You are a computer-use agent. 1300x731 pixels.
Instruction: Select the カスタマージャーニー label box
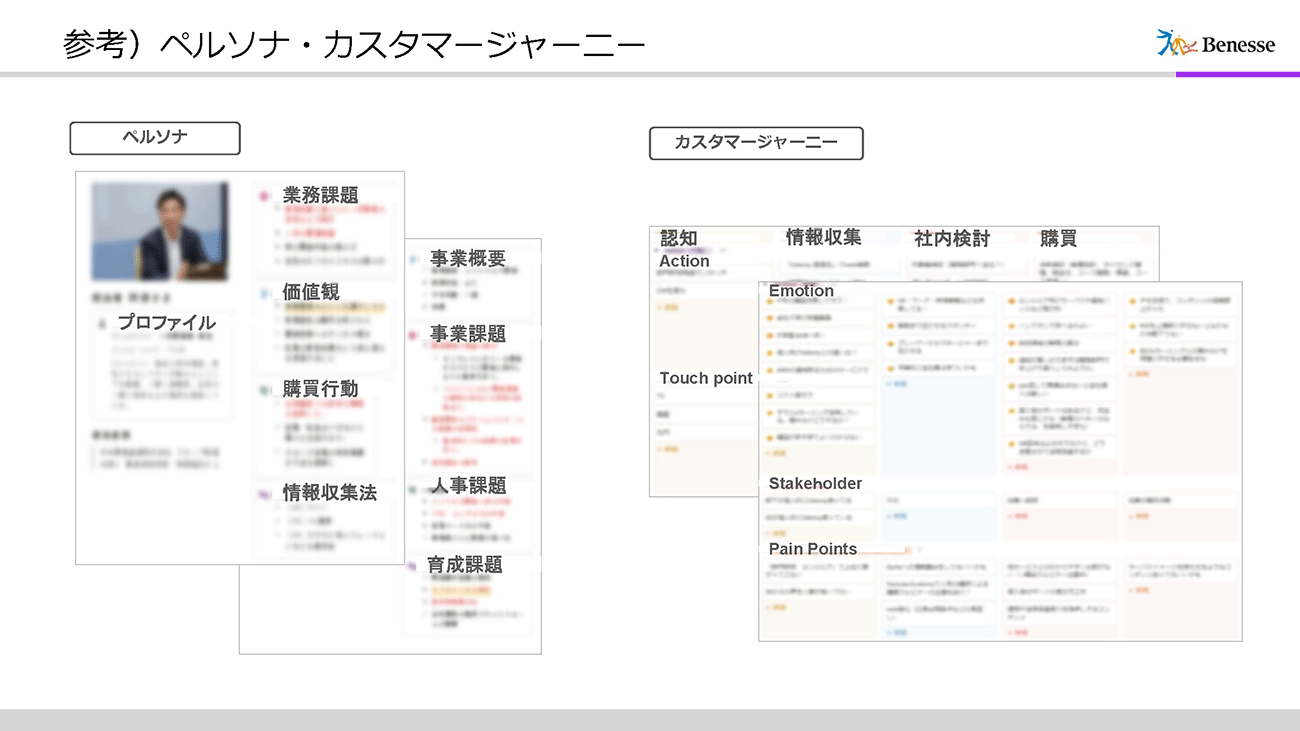pyautogui.click(x=756, y=143)
